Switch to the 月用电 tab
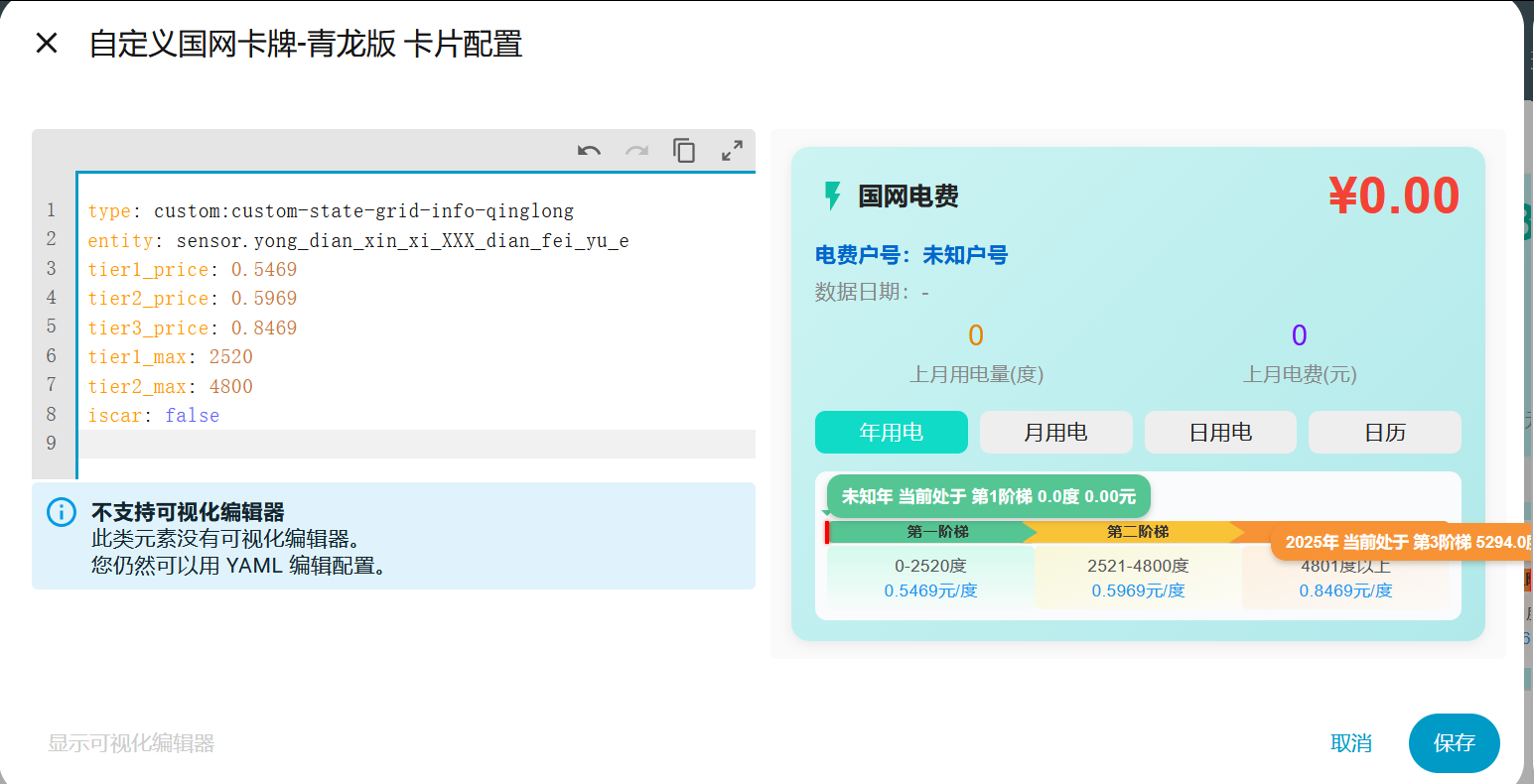Screen dimensions: 1534x784 pyautogui.click(x=1055, y=432)
